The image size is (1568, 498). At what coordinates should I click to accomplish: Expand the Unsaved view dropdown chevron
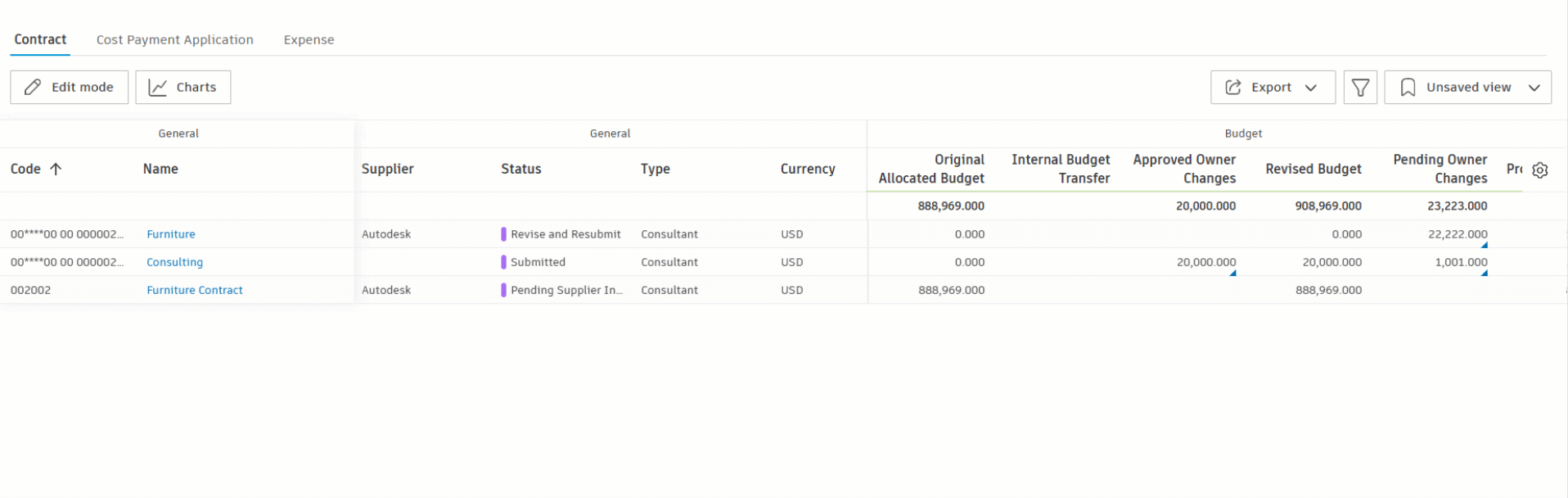[x=1534, y=88]
